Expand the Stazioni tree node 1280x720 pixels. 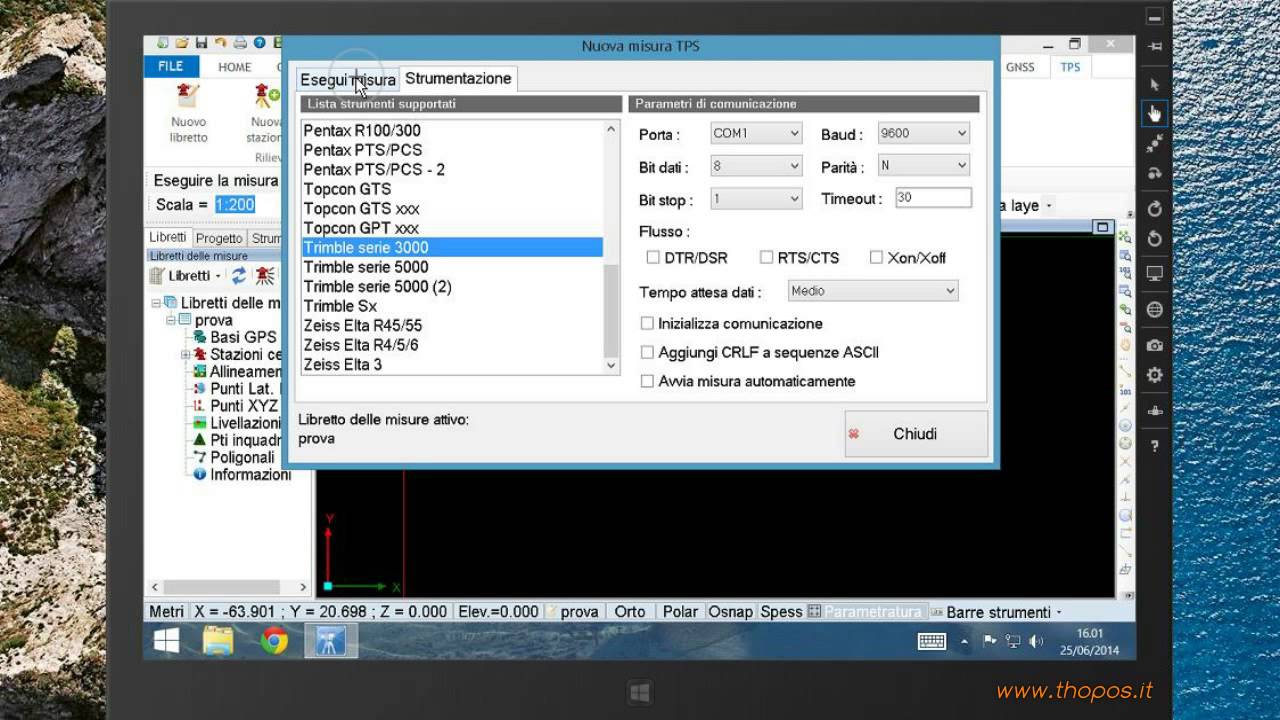(x=186, y=355)
